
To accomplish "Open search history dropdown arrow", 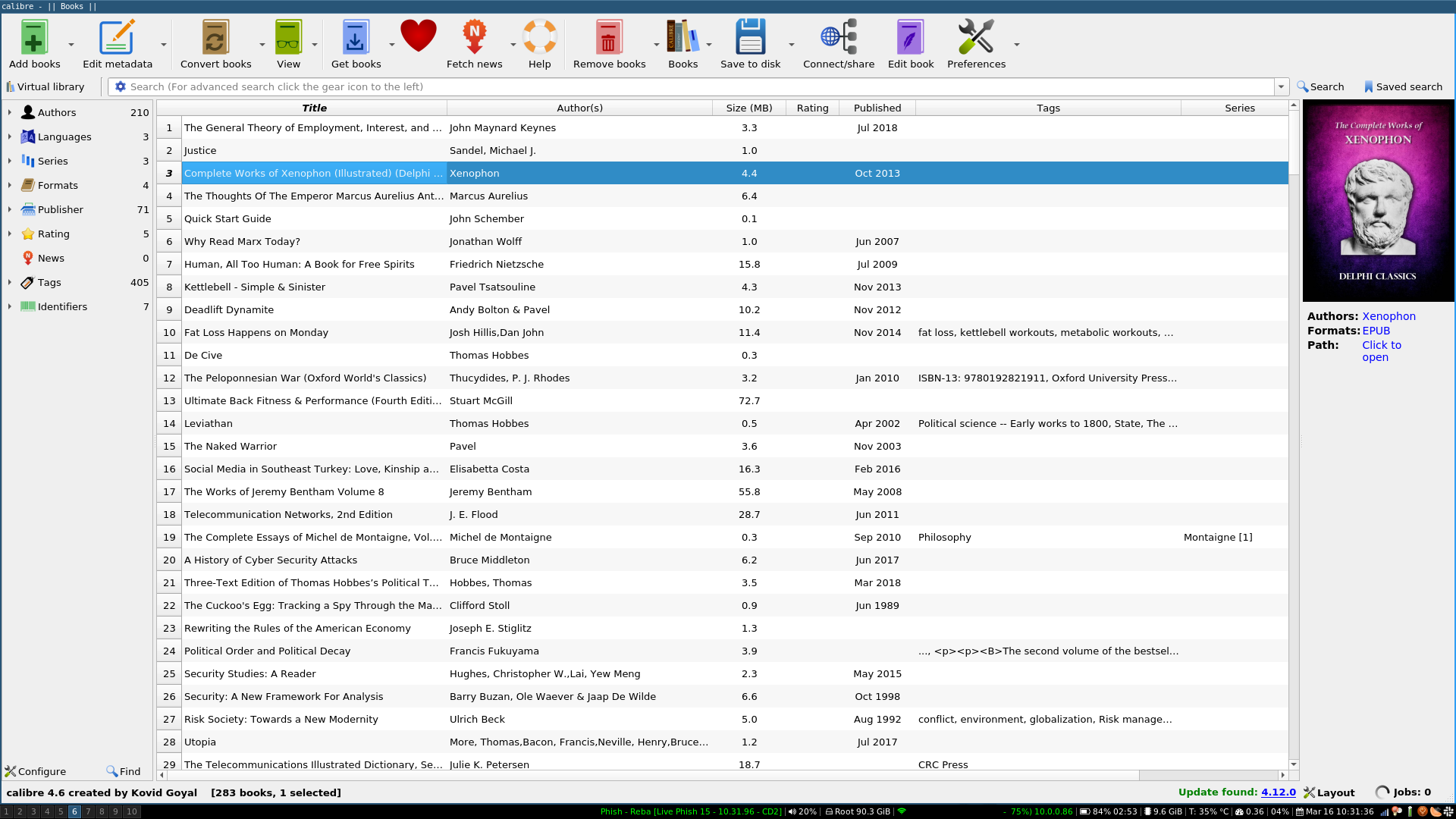I will [x=1282, y=86].
